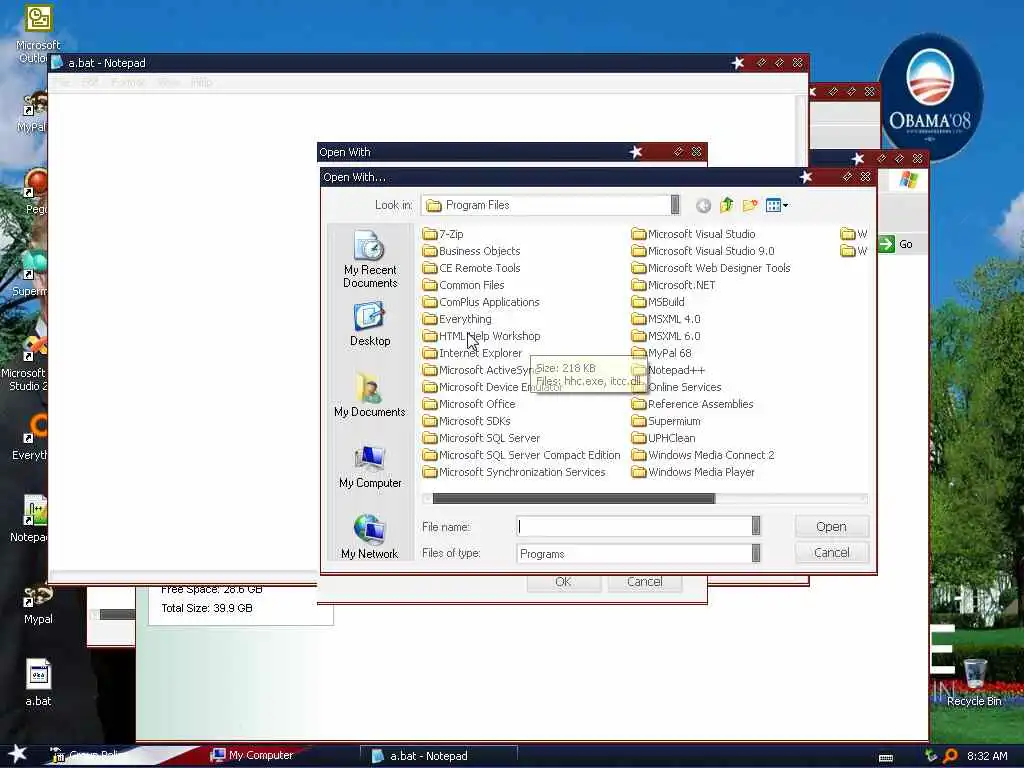Switch to a.bat - Notepad taskbar button
The image size is (1024, 768).
(x=438, y=756)
